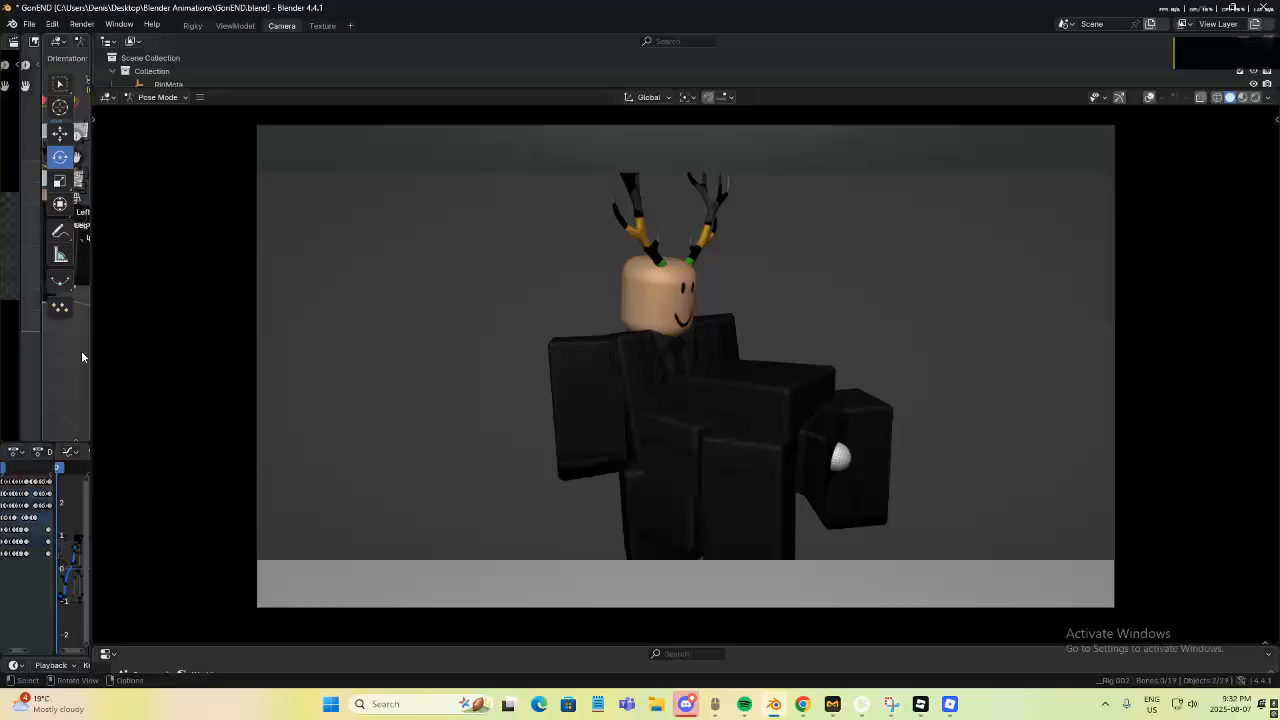Select the Breakdowner pose tool

(x=60, y=282)
